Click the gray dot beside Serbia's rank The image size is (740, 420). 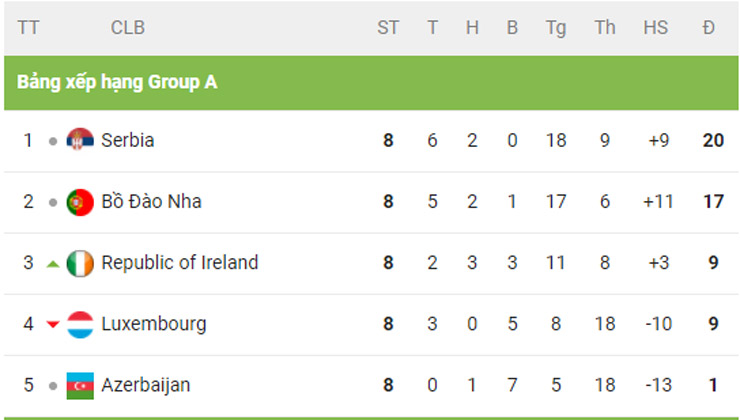pos(53,141)
